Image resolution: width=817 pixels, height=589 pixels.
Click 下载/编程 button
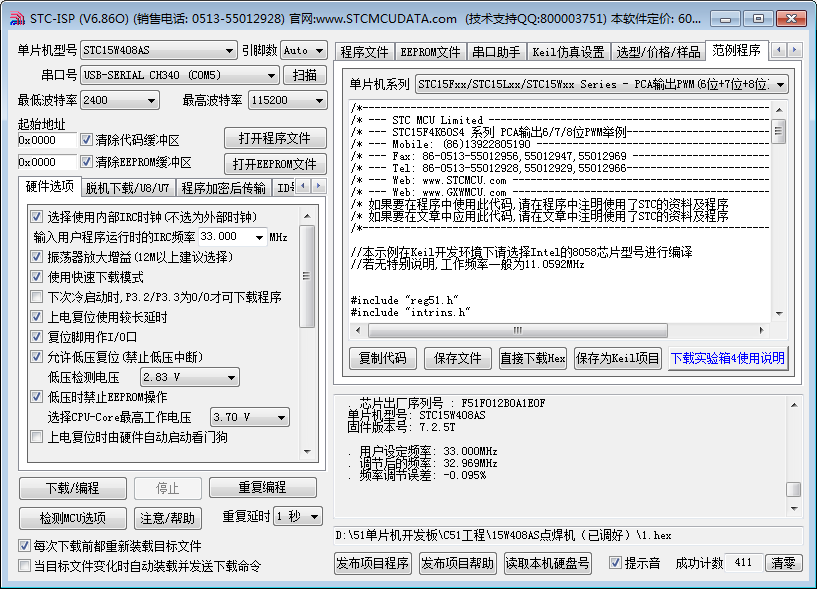pos(72,488)
